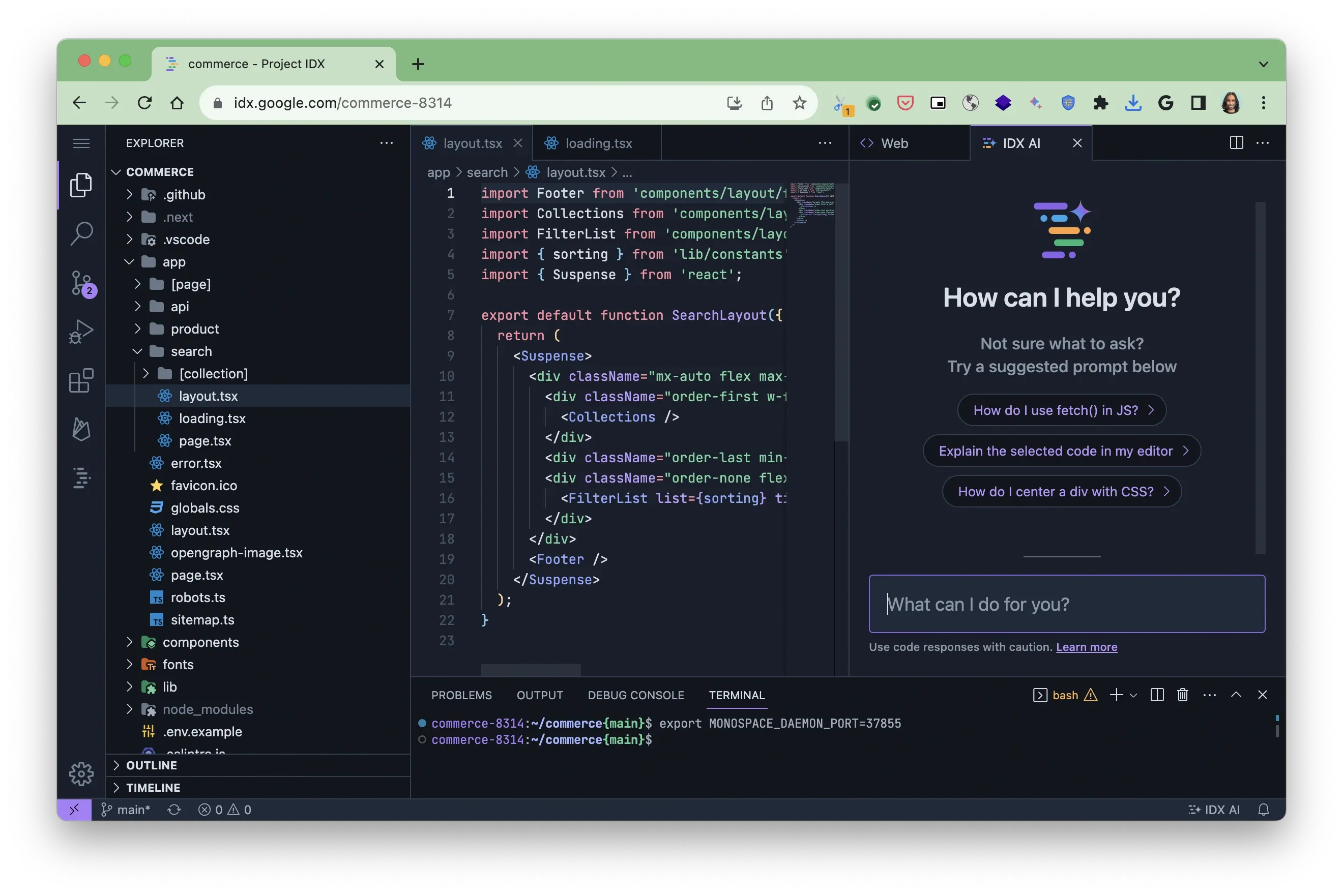This screenshot has height=896, width=1343.
Task: Select the Run and Debug icon
Action: pos(81,332)
